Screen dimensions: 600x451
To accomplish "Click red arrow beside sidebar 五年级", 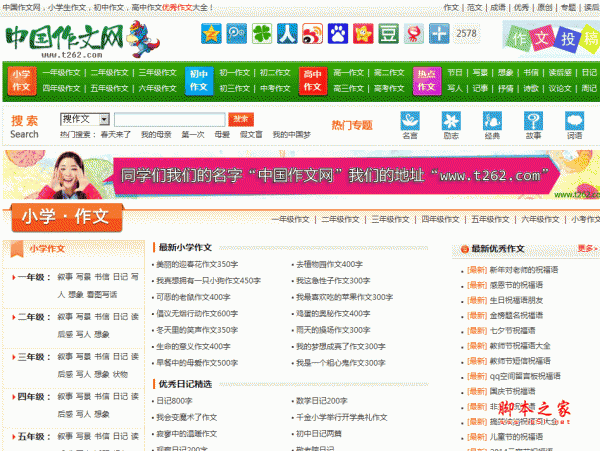I will (13, 437).
